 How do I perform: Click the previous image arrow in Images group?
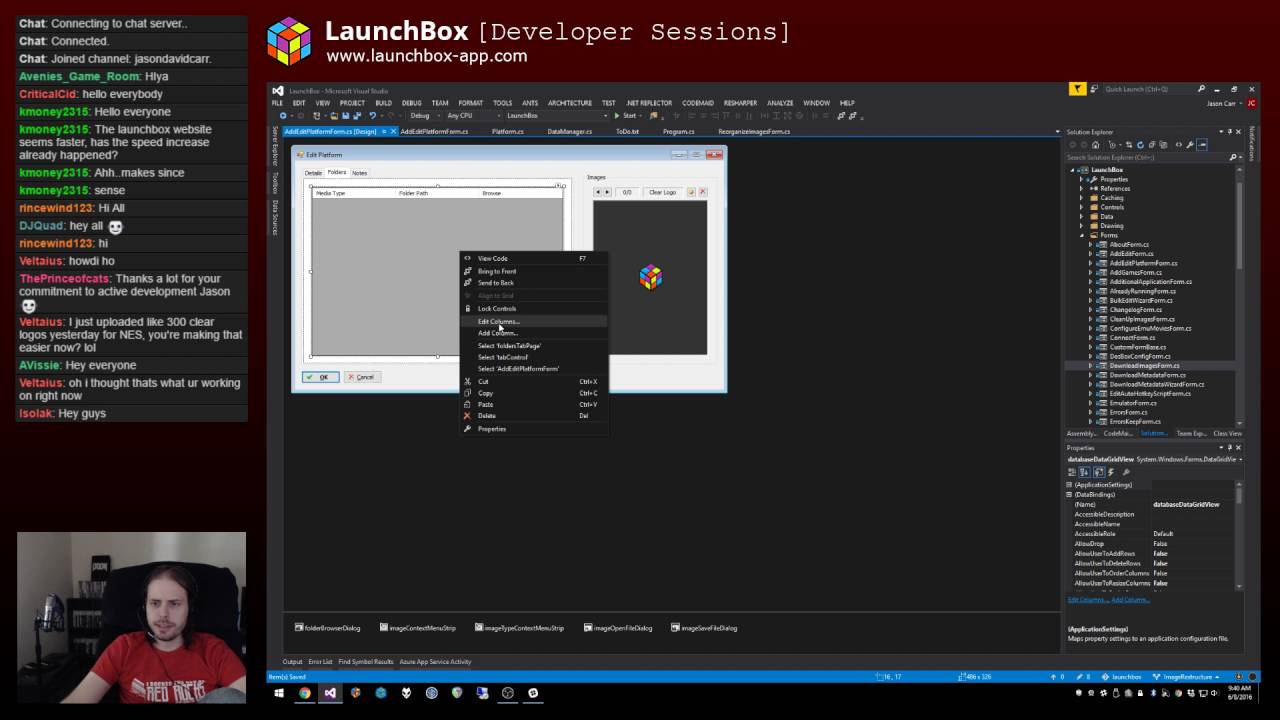pyautogui.click(x=598, y=192)
